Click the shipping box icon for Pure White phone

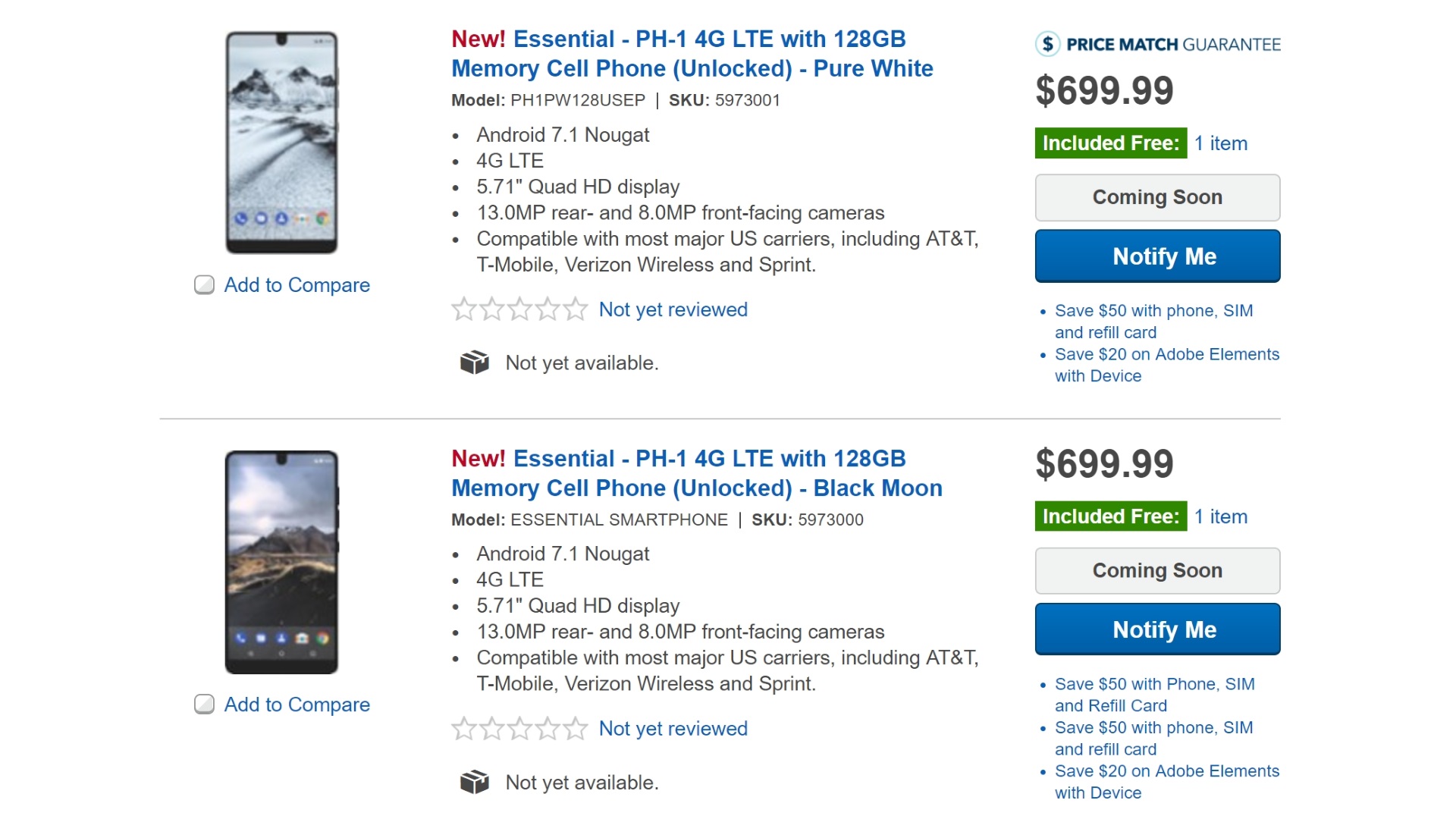(475, 362)
